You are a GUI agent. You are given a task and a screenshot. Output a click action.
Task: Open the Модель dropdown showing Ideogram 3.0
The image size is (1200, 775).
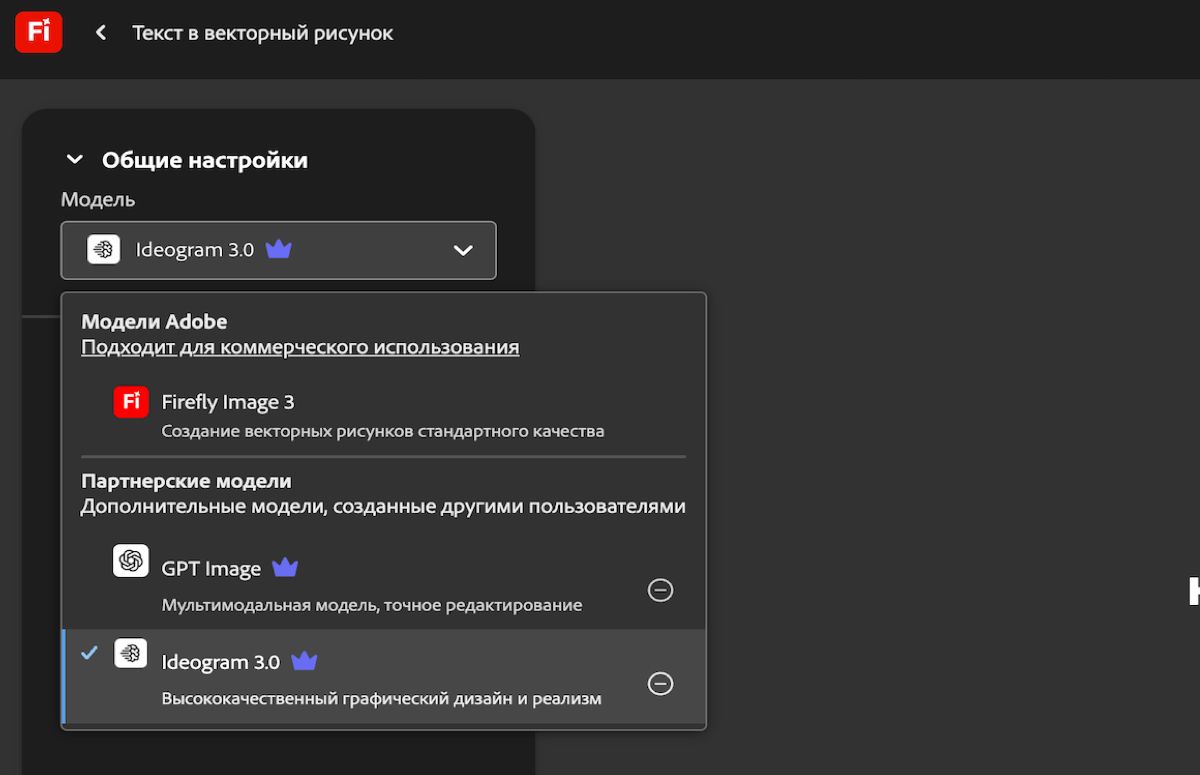coord(278,250)
